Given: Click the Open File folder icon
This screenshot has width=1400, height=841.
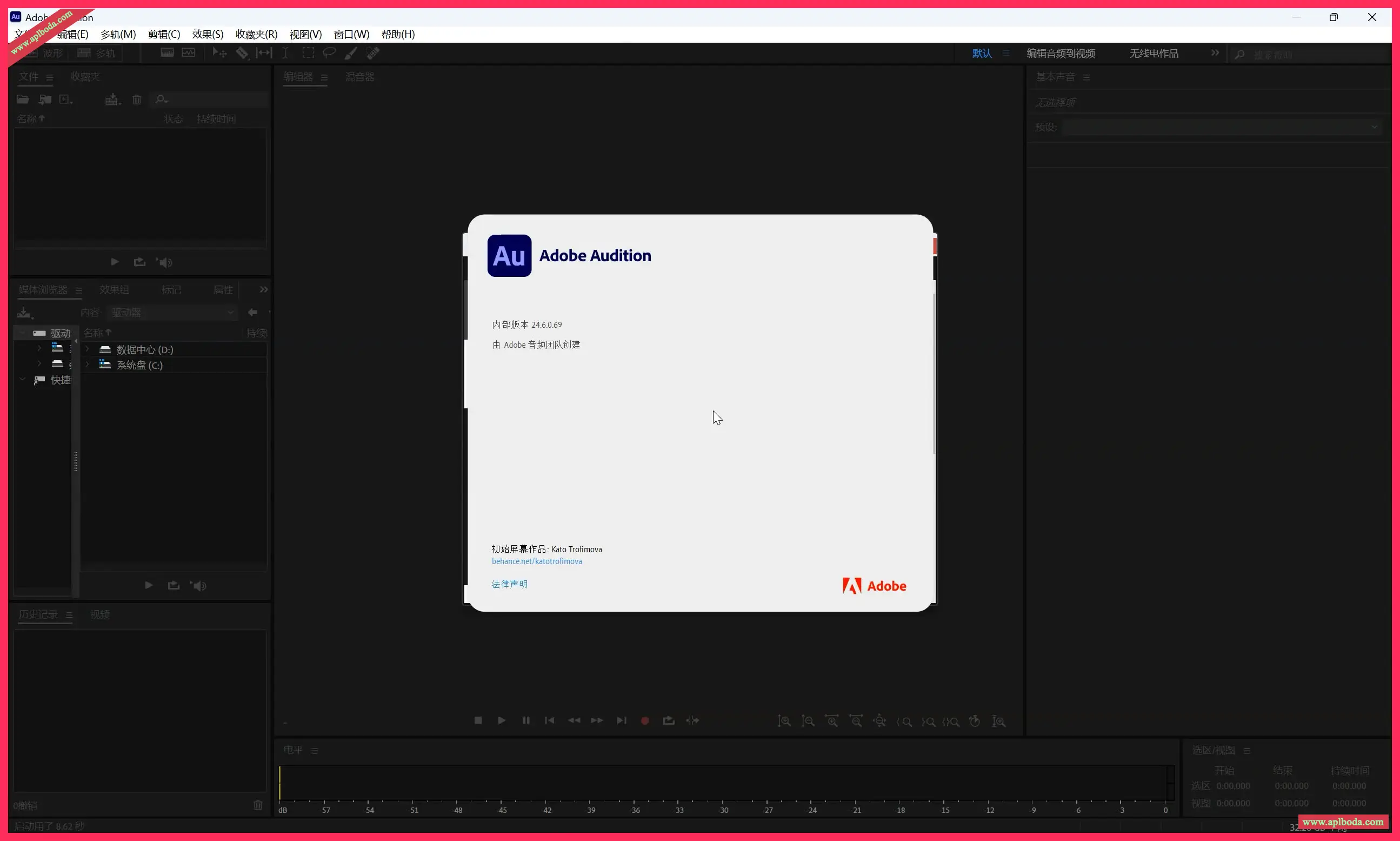Looking at the screenshot, I should [23, 100].
